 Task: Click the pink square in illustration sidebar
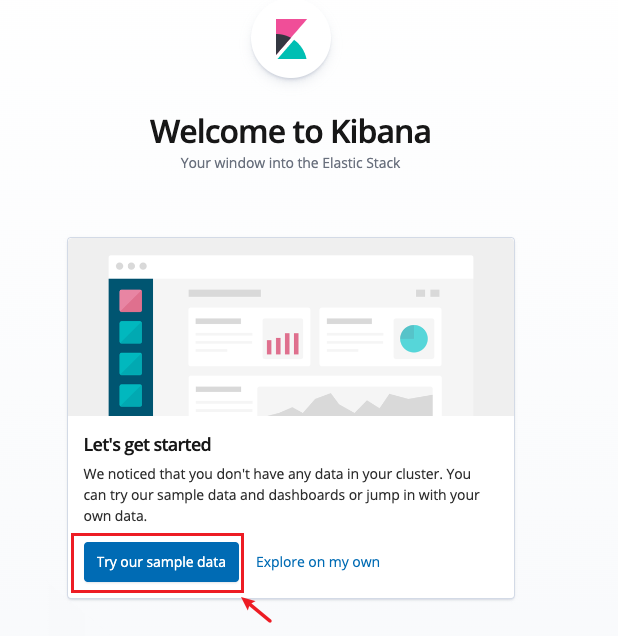[131, 301]
